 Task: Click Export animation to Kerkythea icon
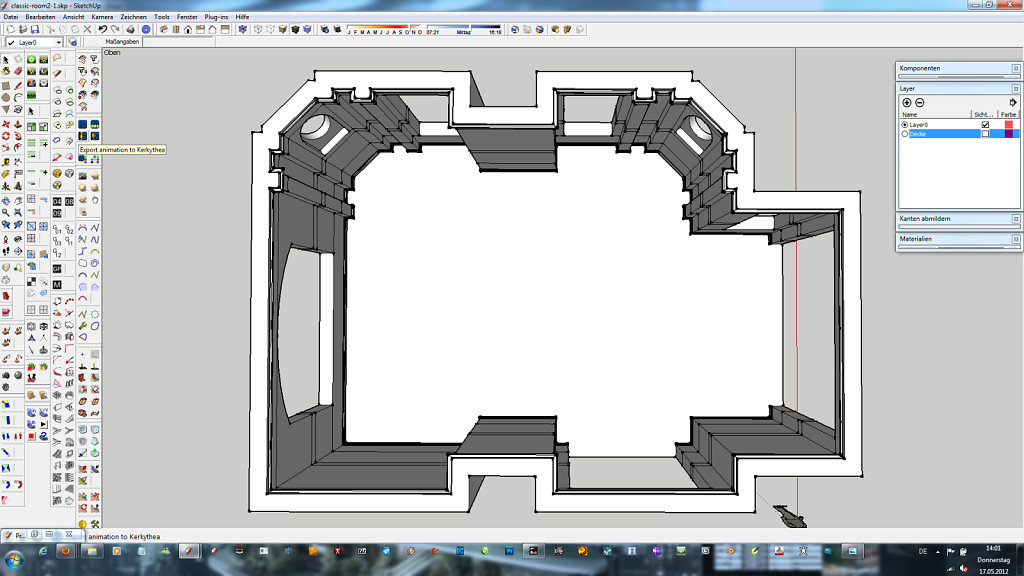click(x=83, y=136)
